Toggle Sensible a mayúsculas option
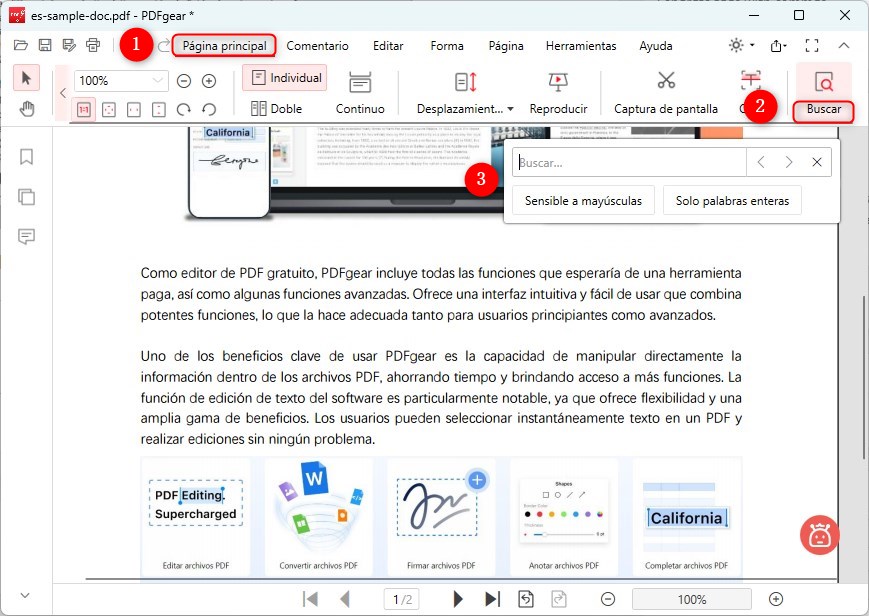Image resolution: width=869 pixels, height=616 pixels. click(583, 201)
